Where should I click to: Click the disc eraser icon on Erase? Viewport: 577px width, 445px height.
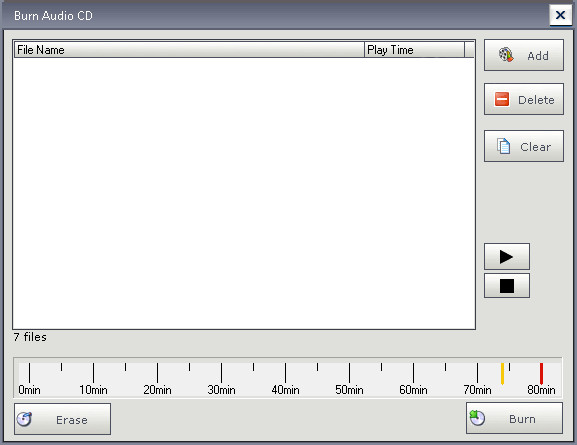(x=25, y=419)
